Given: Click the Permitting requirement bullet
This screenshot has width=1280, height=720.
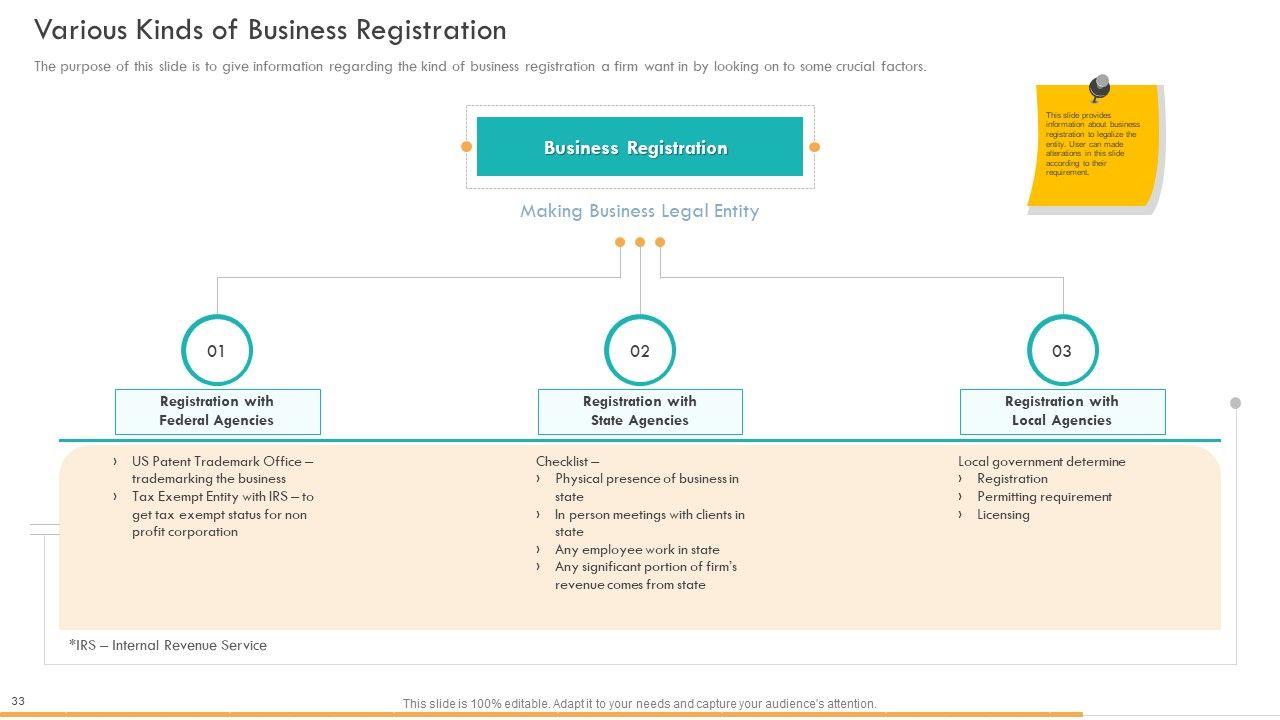Looking at the screenshot, I should click(x=1044, y=497).
